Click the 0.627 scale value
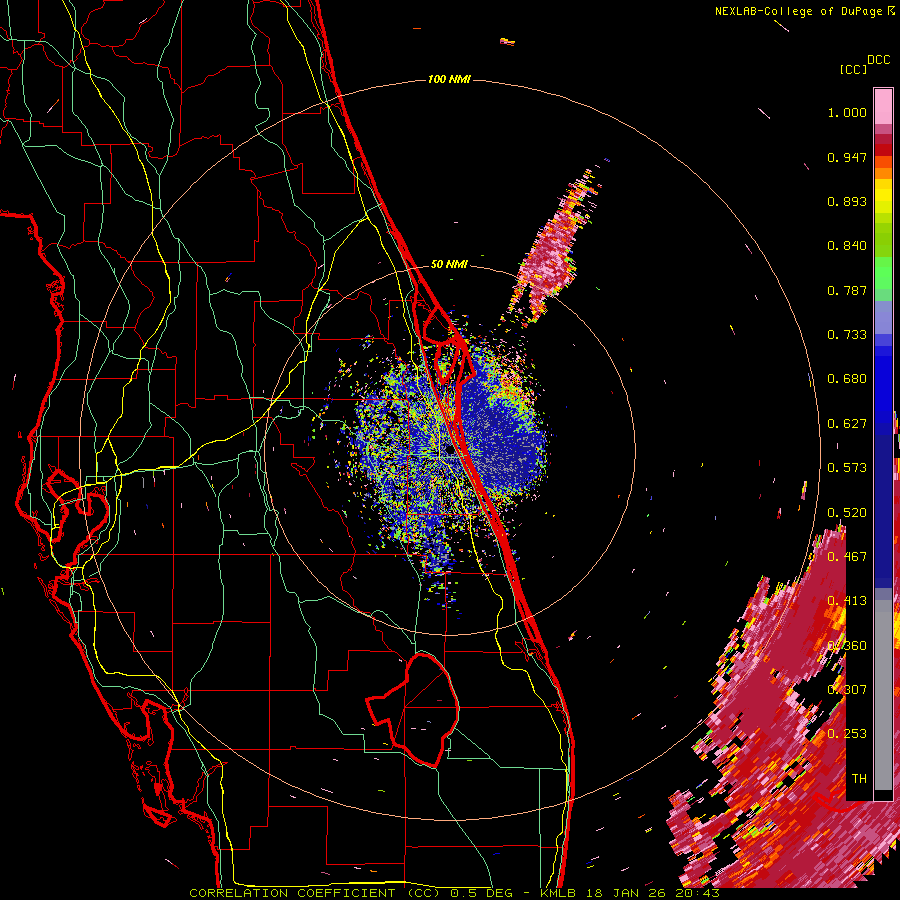The width and height of the screenshot is (900, 900). pyautogui.click(x=847, y=424)
